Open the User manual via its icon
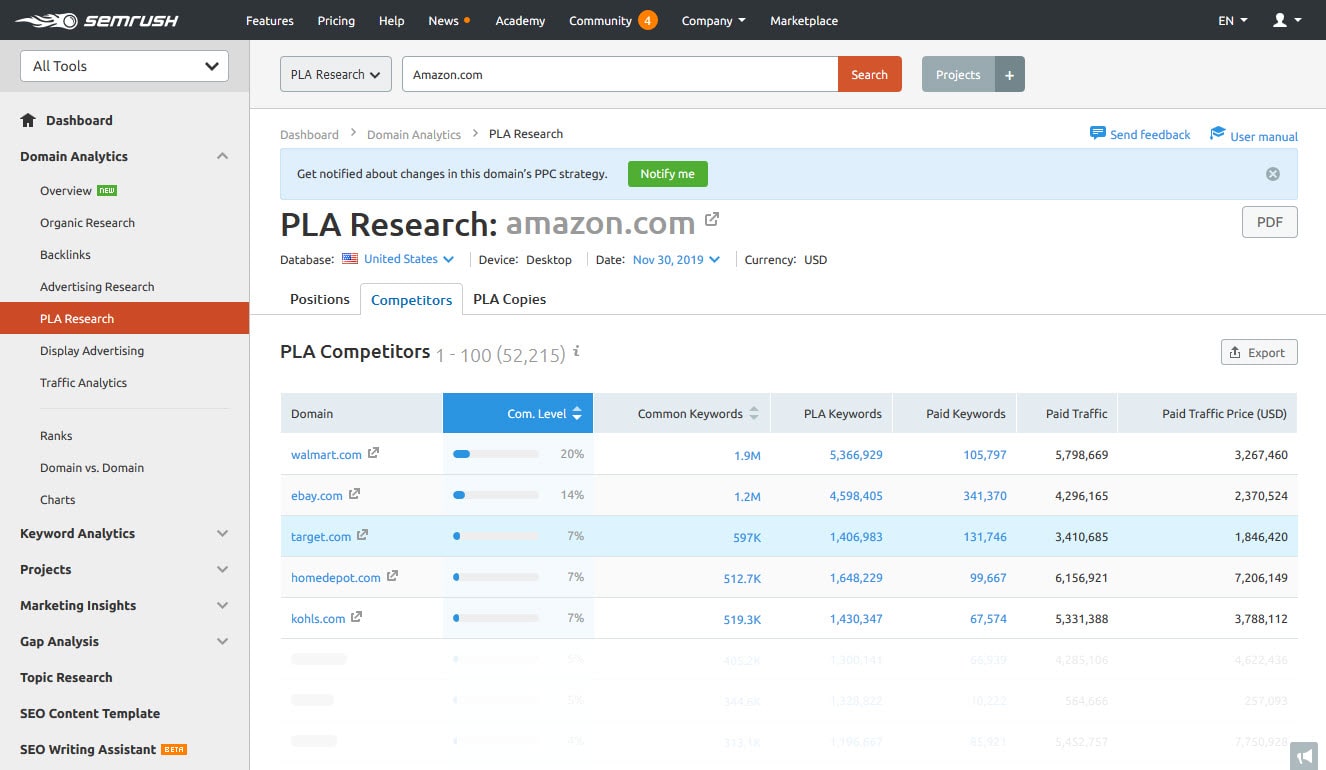The width and height of the screenshot is (1326, 770). [1217, 132]
